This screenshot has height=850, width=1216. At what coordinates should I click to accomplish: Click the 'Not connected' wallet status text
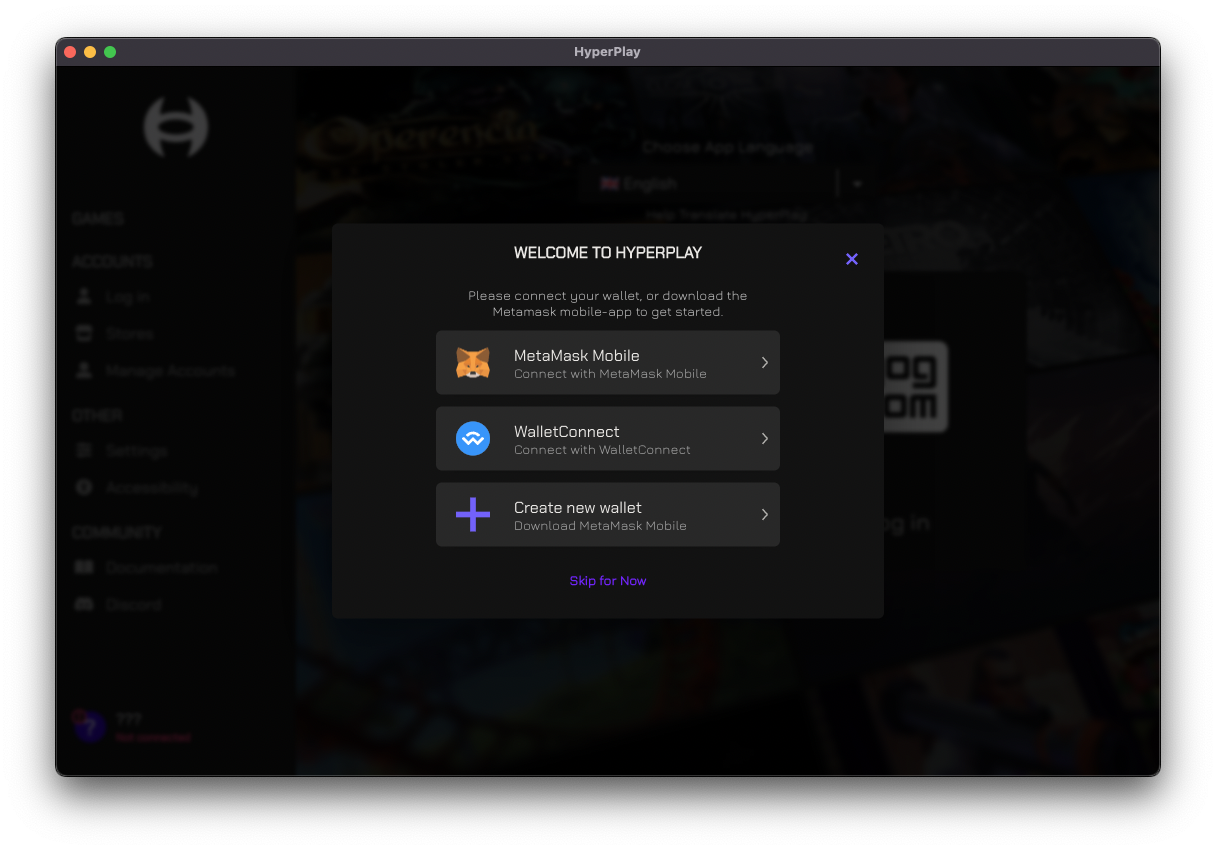point(153,738)
